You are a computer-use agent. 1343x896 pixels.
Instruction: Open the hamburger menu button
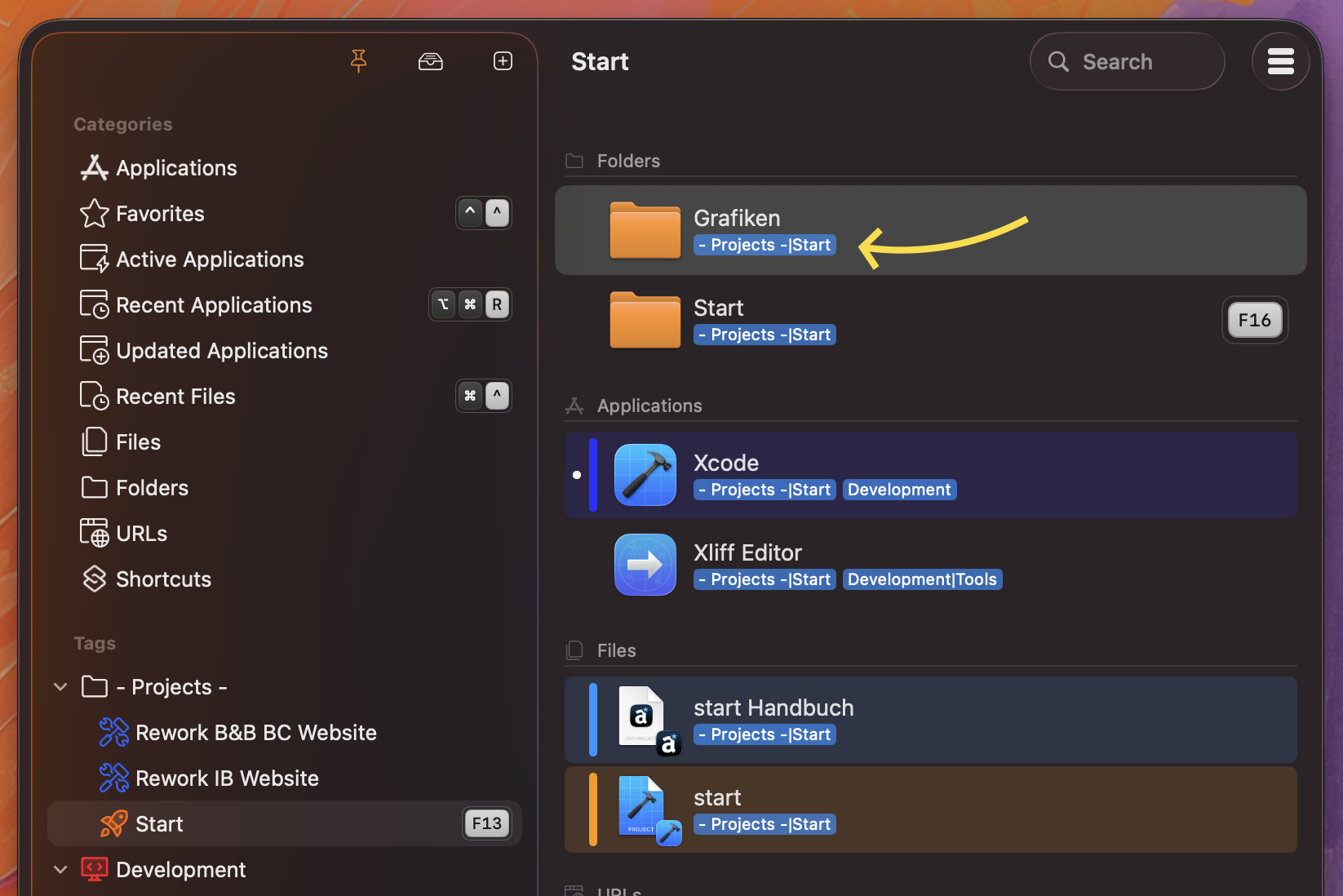coord(1280,61)
